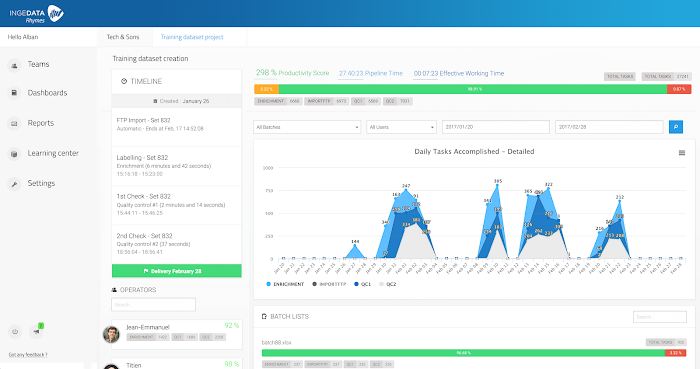Open the All Batches dropdown
Screen dimensions: 700x369
(x=307, y=127)
